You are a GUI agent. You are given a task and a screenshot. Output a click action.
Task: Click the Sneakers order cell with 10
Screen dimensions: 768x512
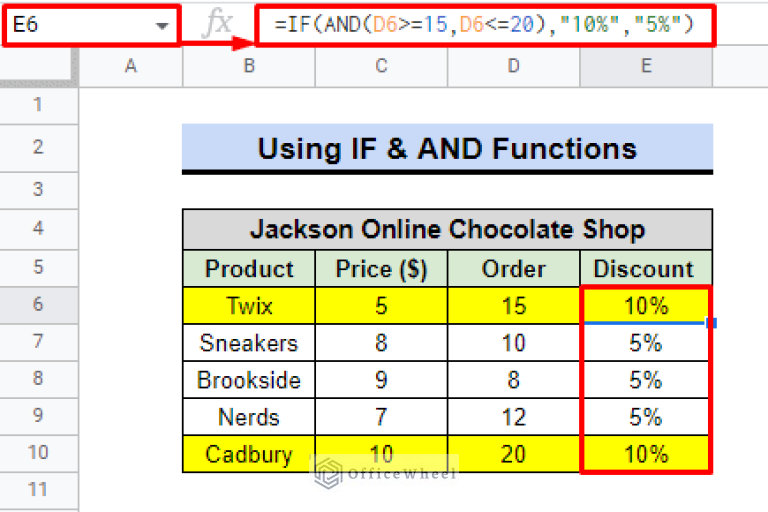(x=513, y=343)
